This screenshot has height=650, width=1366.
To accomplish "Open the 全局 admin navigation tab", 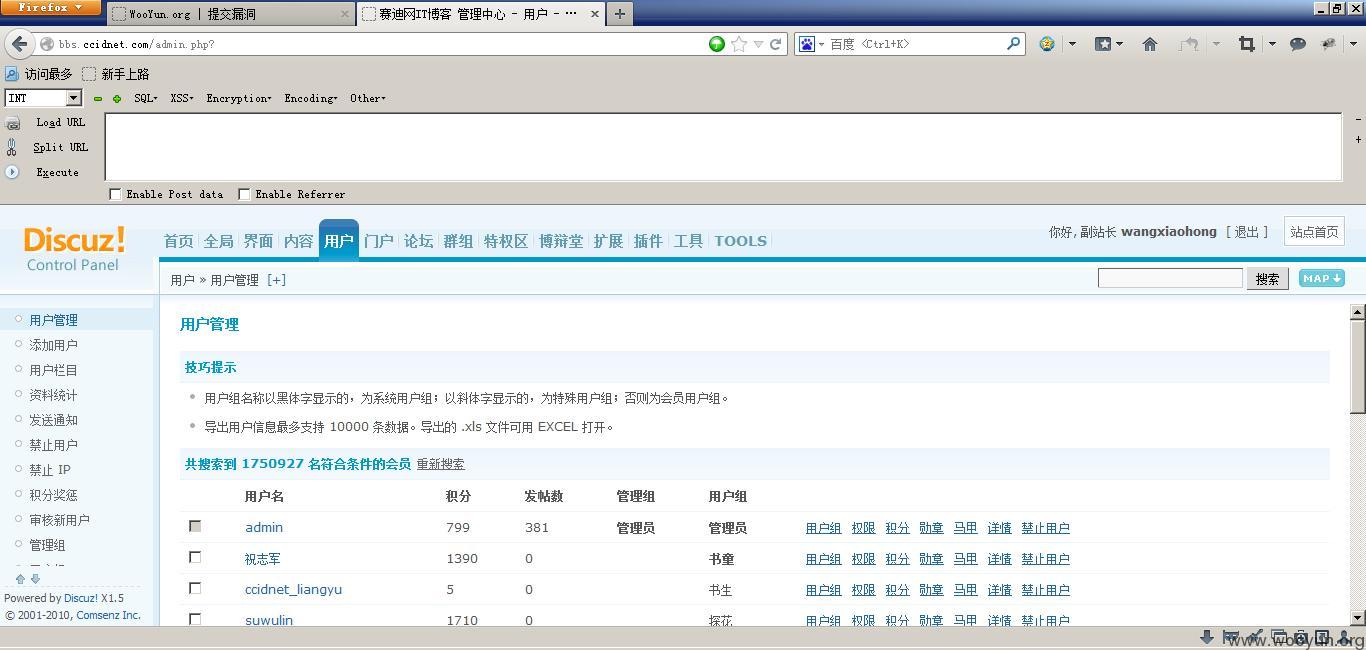I will pyautogui.click(x=218, y=241).
